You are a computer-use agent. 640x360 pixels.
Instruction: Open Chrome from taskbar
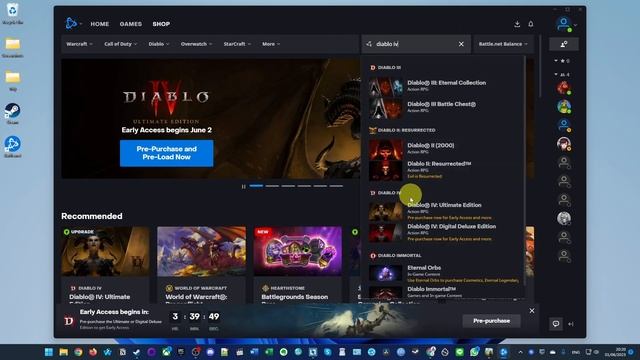[x=78, y=352]
